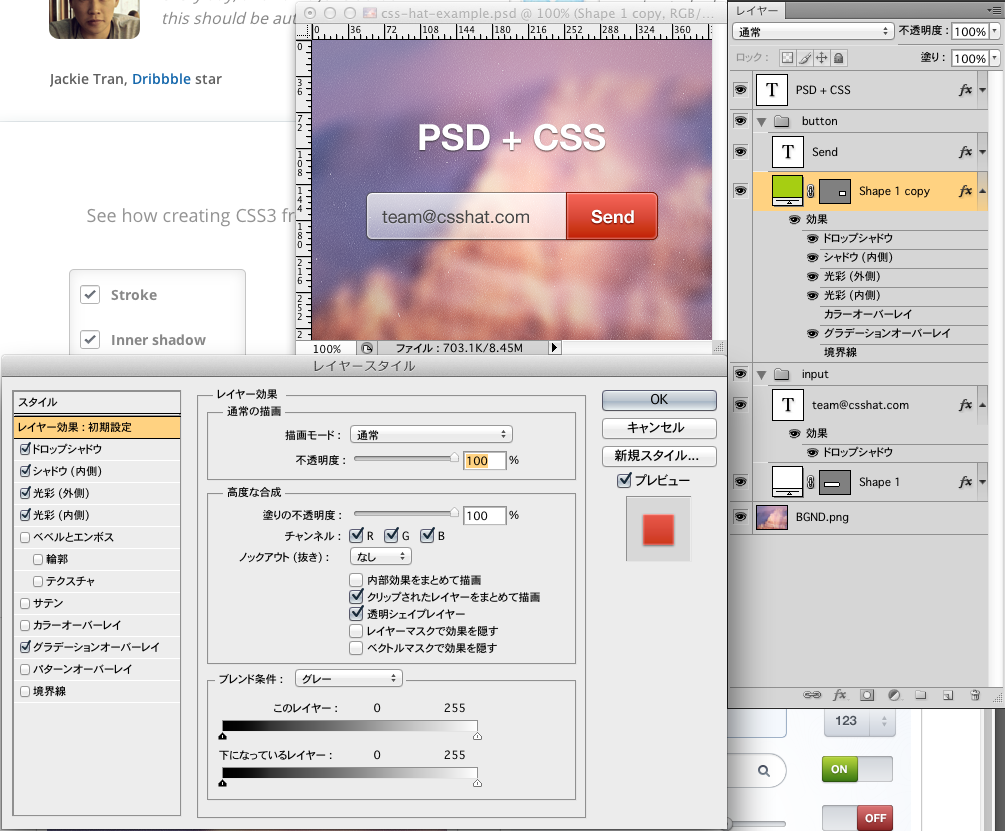Collapse the input group triangle
1005x831 pixels.
click(x=761, y=375)
